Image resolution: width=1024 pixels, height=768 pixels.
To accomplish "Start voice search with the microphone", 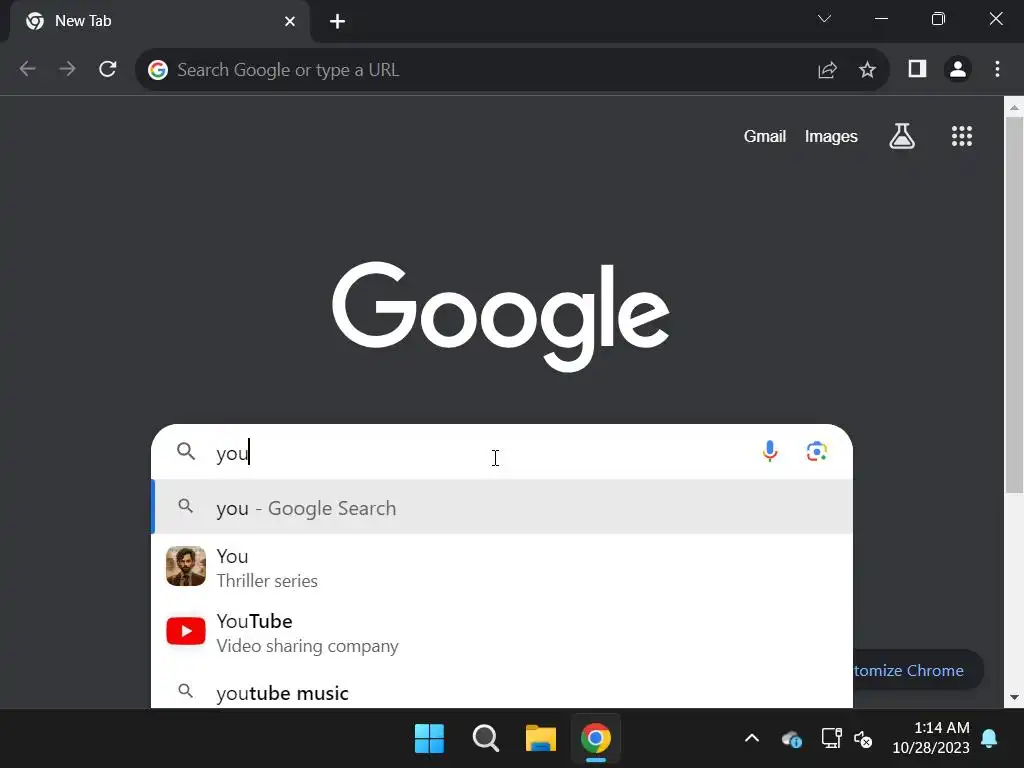I will 770,451.
